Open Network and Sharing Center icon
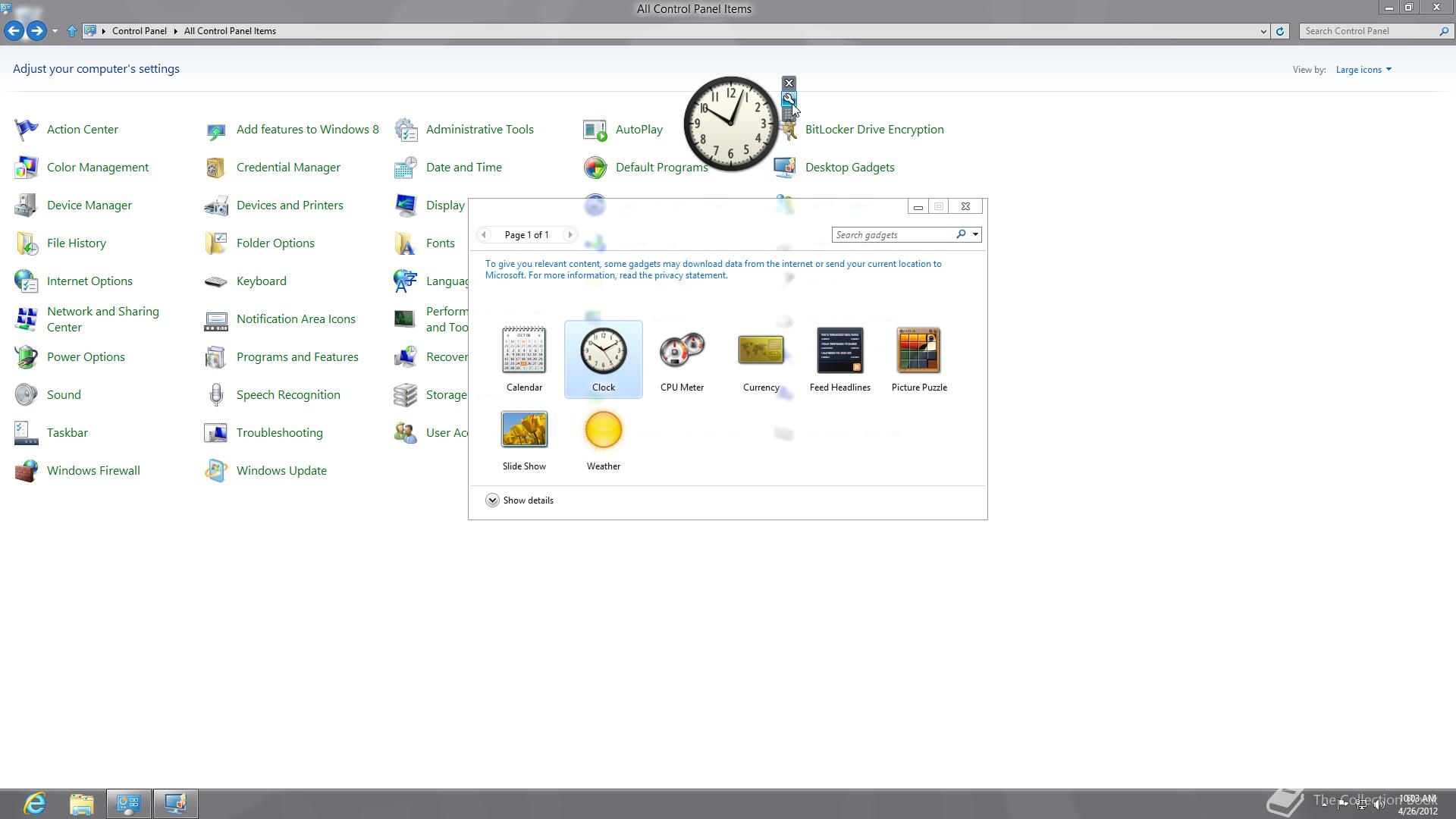Image resolution: width=1456 pixels, height=819 pixels. pos(26,319)
